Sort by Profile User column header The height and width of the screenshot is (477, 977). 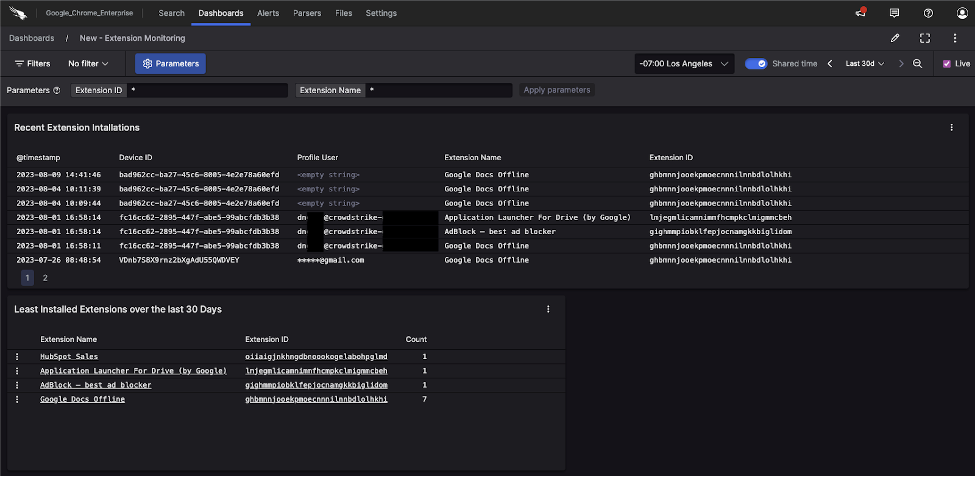tap(318, 158)
